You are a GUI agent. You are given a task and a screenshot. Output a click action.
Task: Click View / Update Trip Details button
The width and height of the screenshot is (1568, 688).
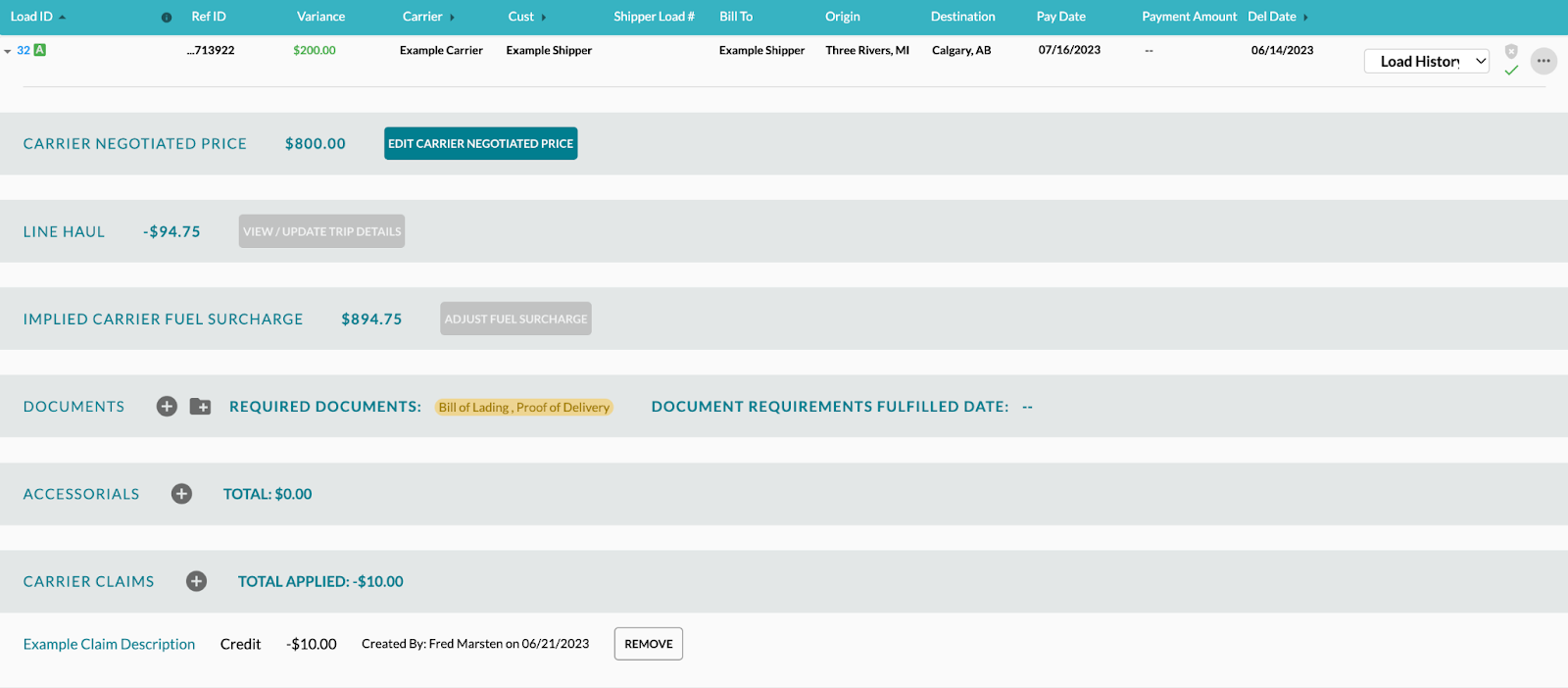pos(321,231)
